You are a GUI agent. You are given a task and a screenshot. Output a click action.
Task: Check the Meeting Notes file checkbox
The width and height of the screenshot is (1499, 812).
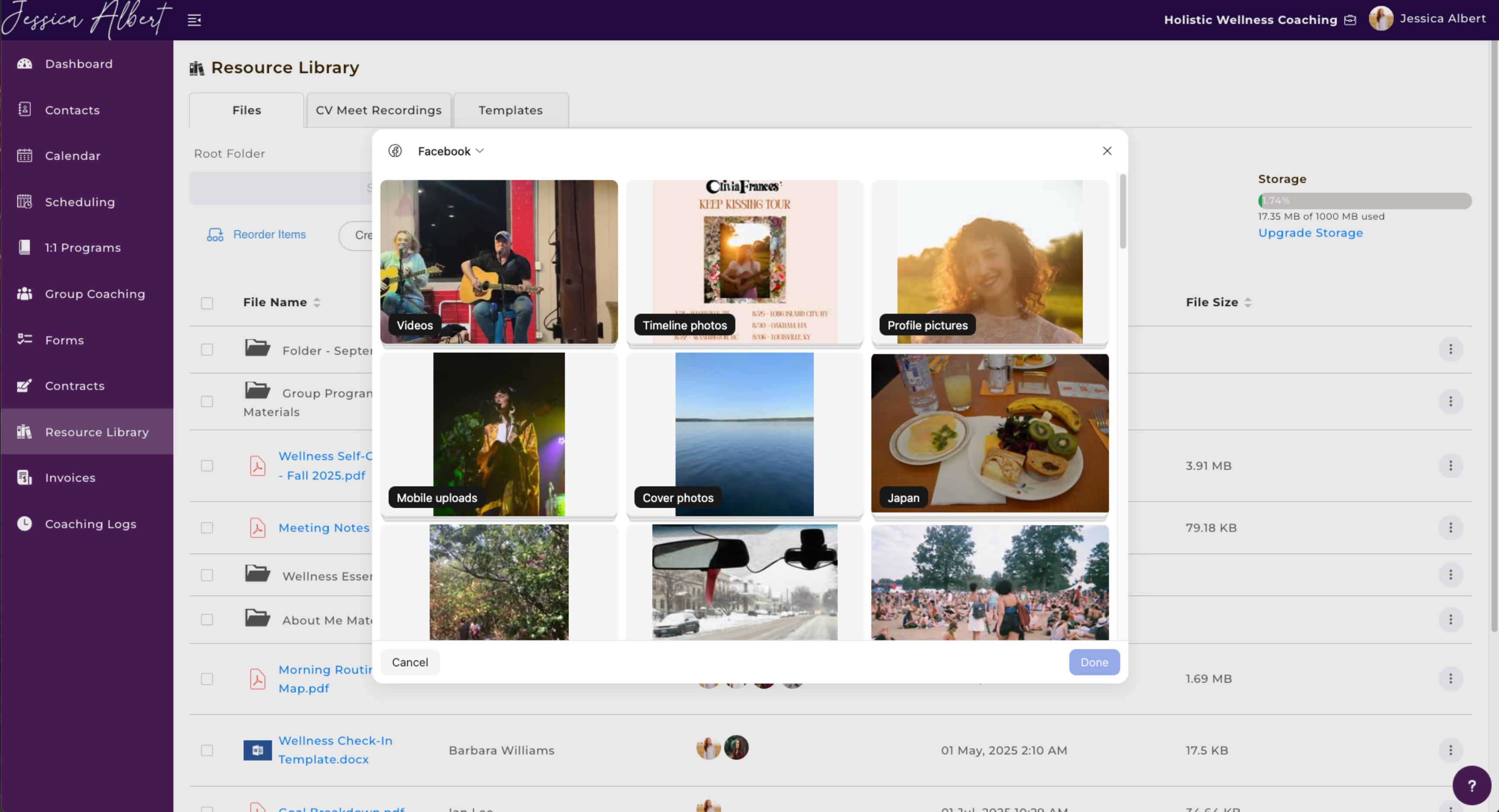pos(207,528)
